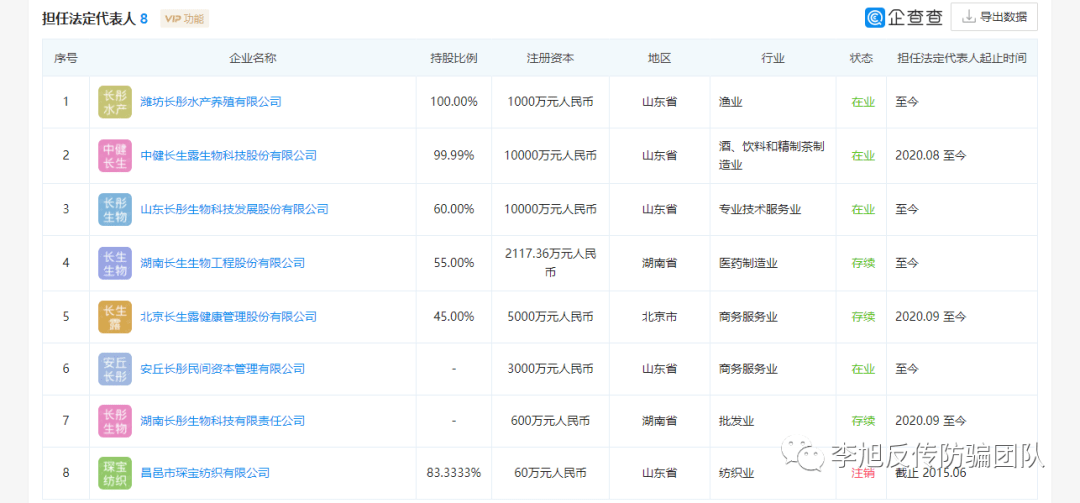Click the 中健长生 pink company logo icon

tap(115, 156)
